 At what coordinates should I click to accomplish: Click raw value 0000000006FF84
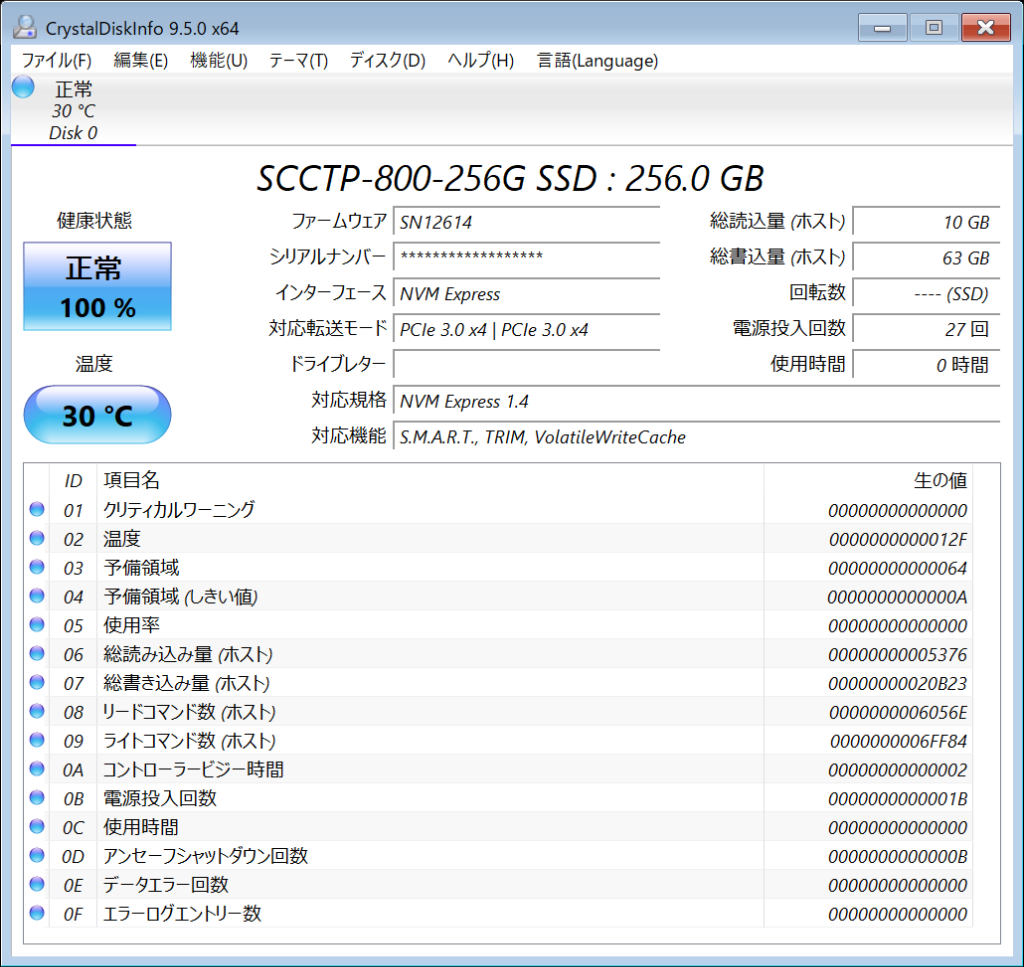[898, 741]
